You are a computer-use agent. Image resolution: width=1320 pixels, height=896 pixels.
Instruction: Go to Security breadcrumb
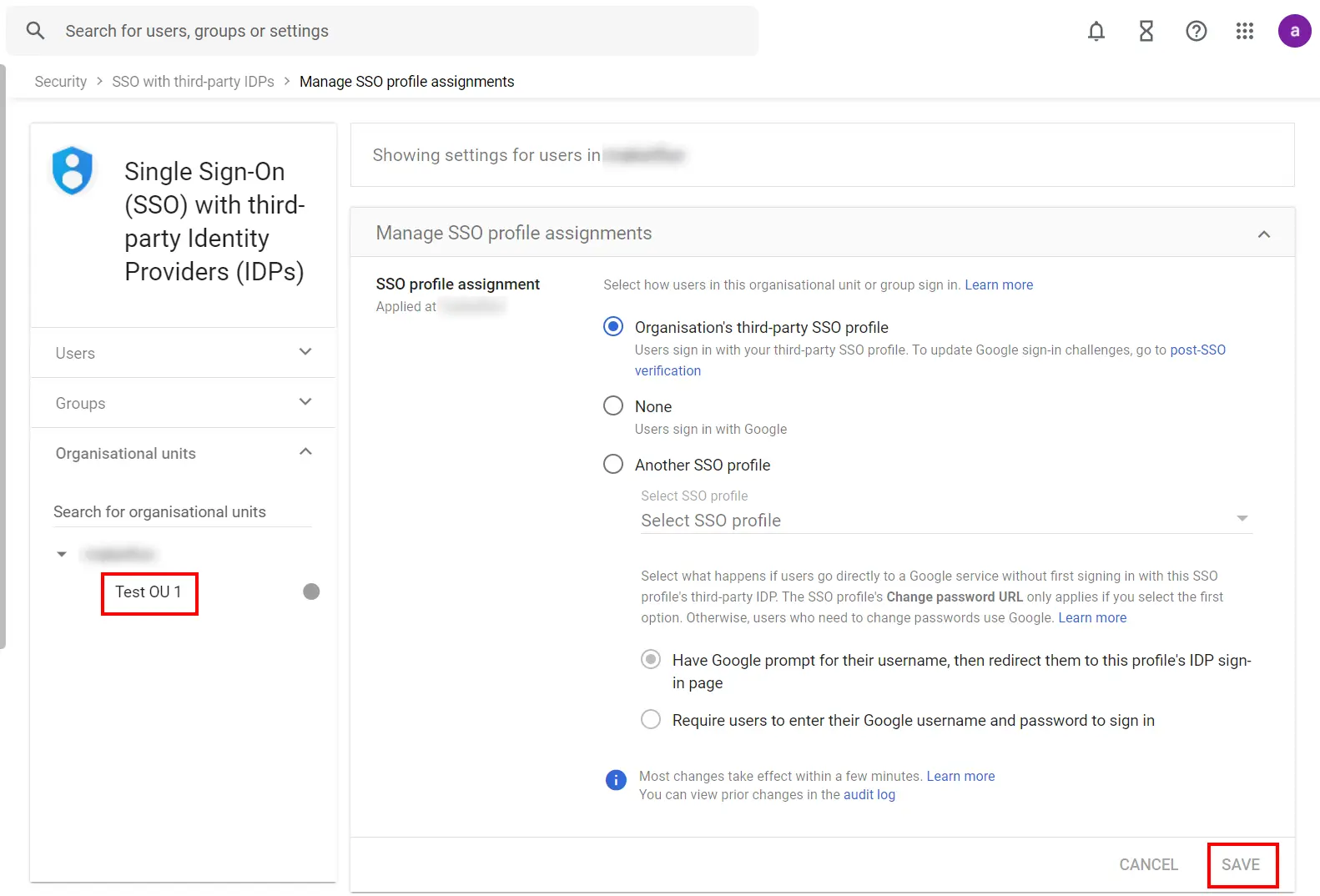[x=61, y=82]
